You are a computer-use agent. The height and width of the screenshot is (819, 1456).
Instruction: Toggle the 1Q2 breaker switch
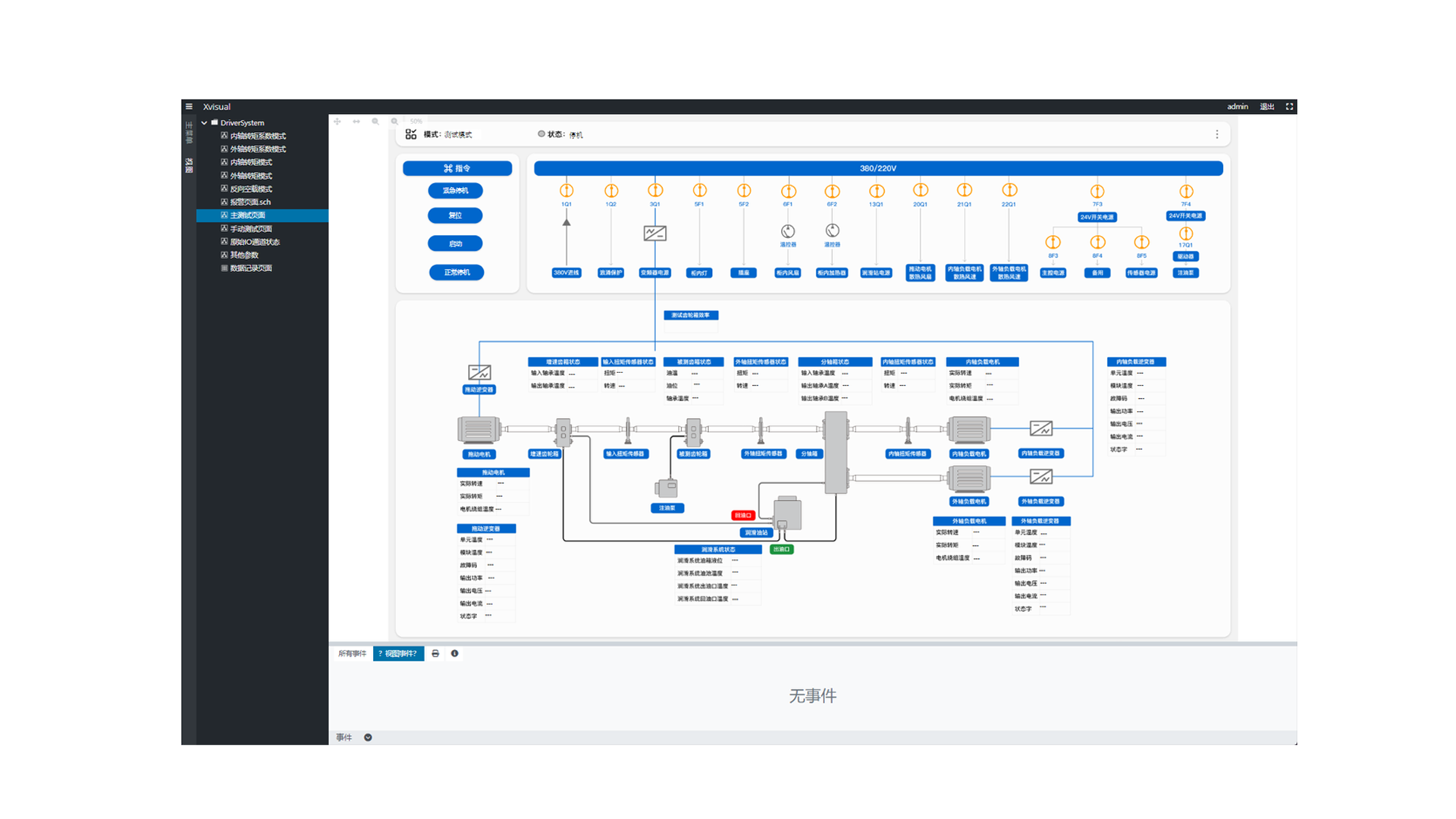pyautogui.click(x=611, y=190)
